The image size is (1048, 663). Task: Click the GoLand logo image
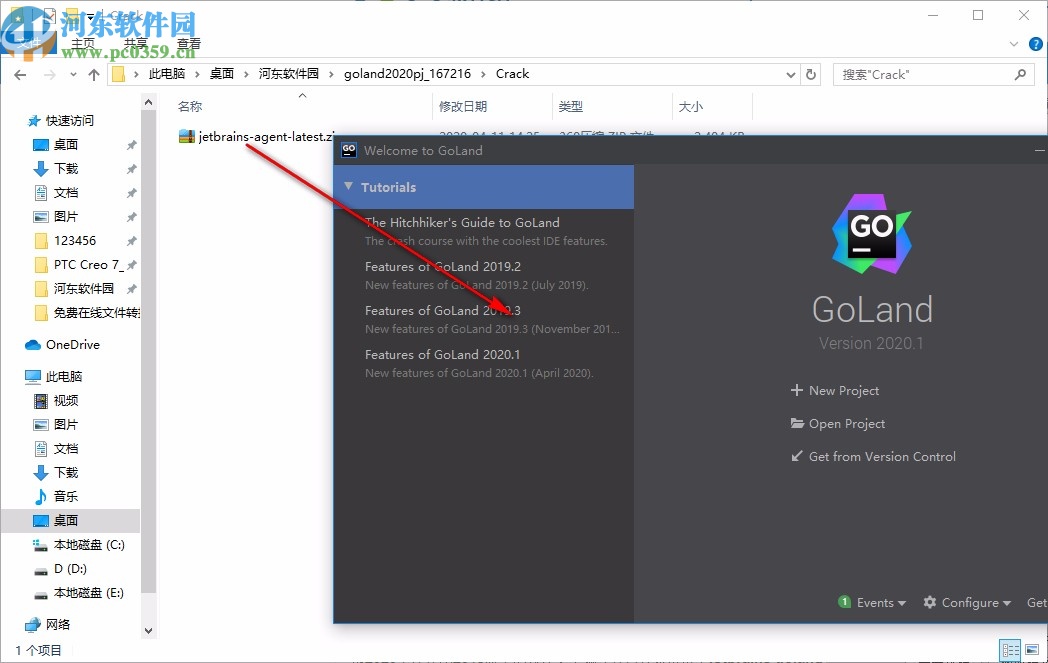[x=870, y=235]
